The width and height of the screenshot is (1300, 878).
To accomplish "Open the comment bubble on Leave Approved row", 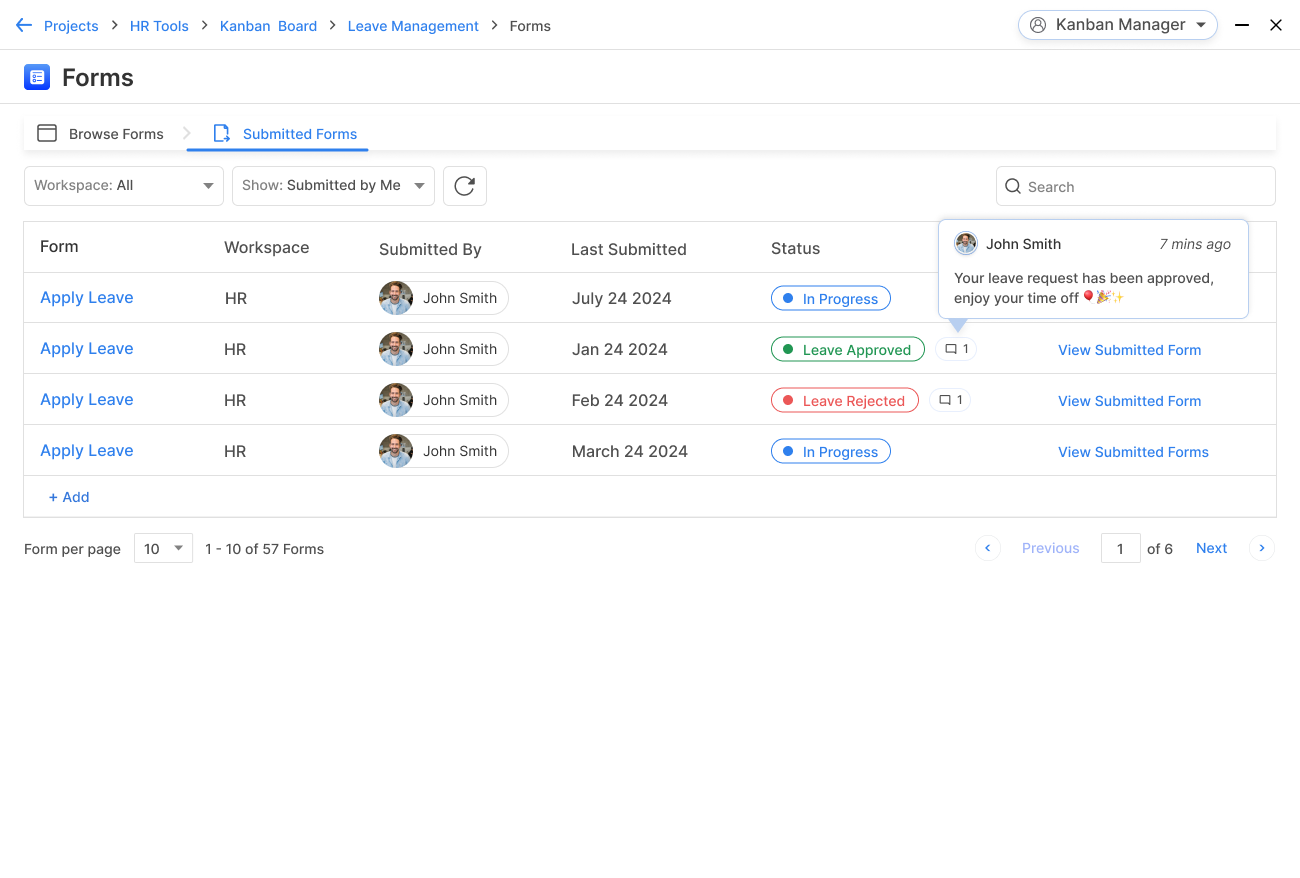I will (x=955, y=348).
